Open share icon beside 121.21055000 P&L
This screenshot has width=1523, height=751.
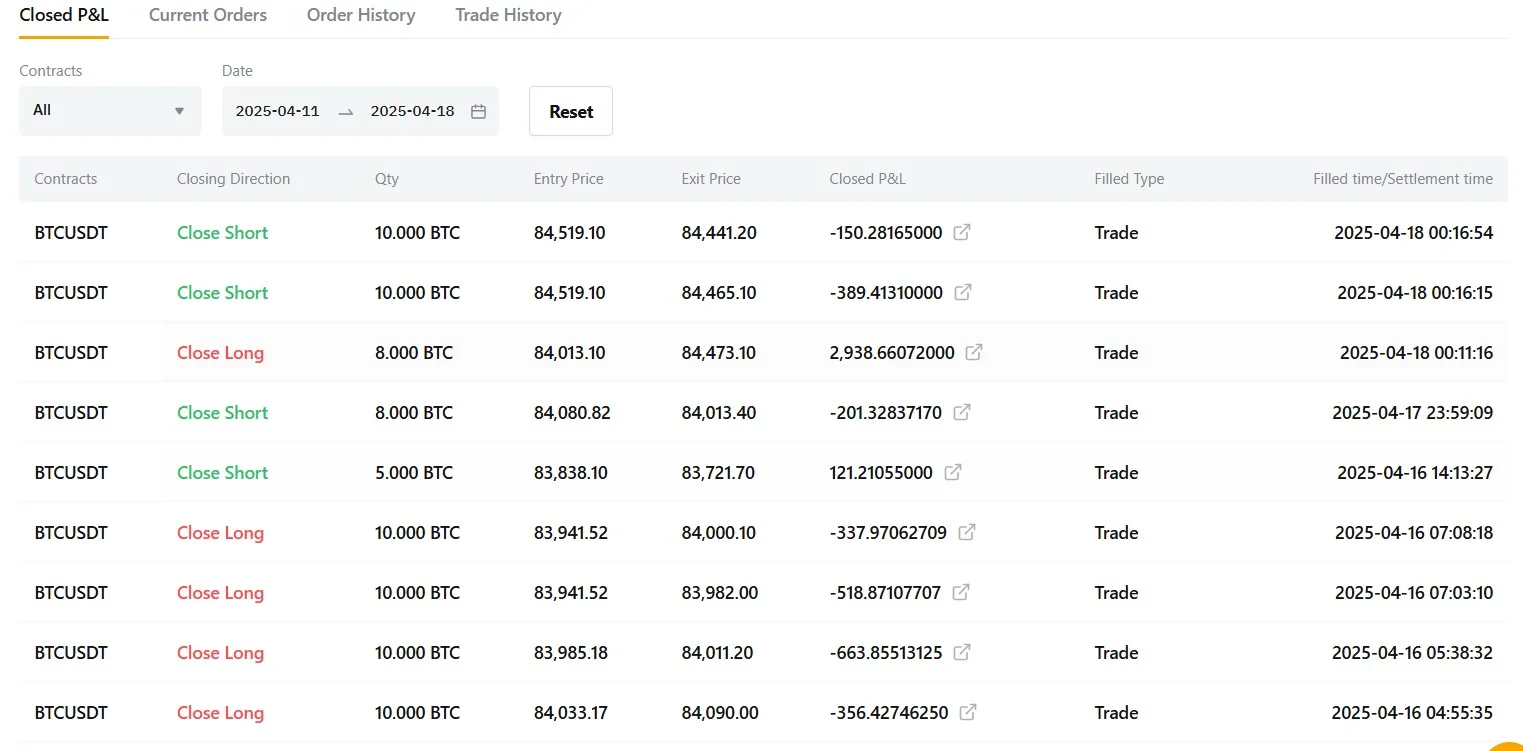point(953,473)
